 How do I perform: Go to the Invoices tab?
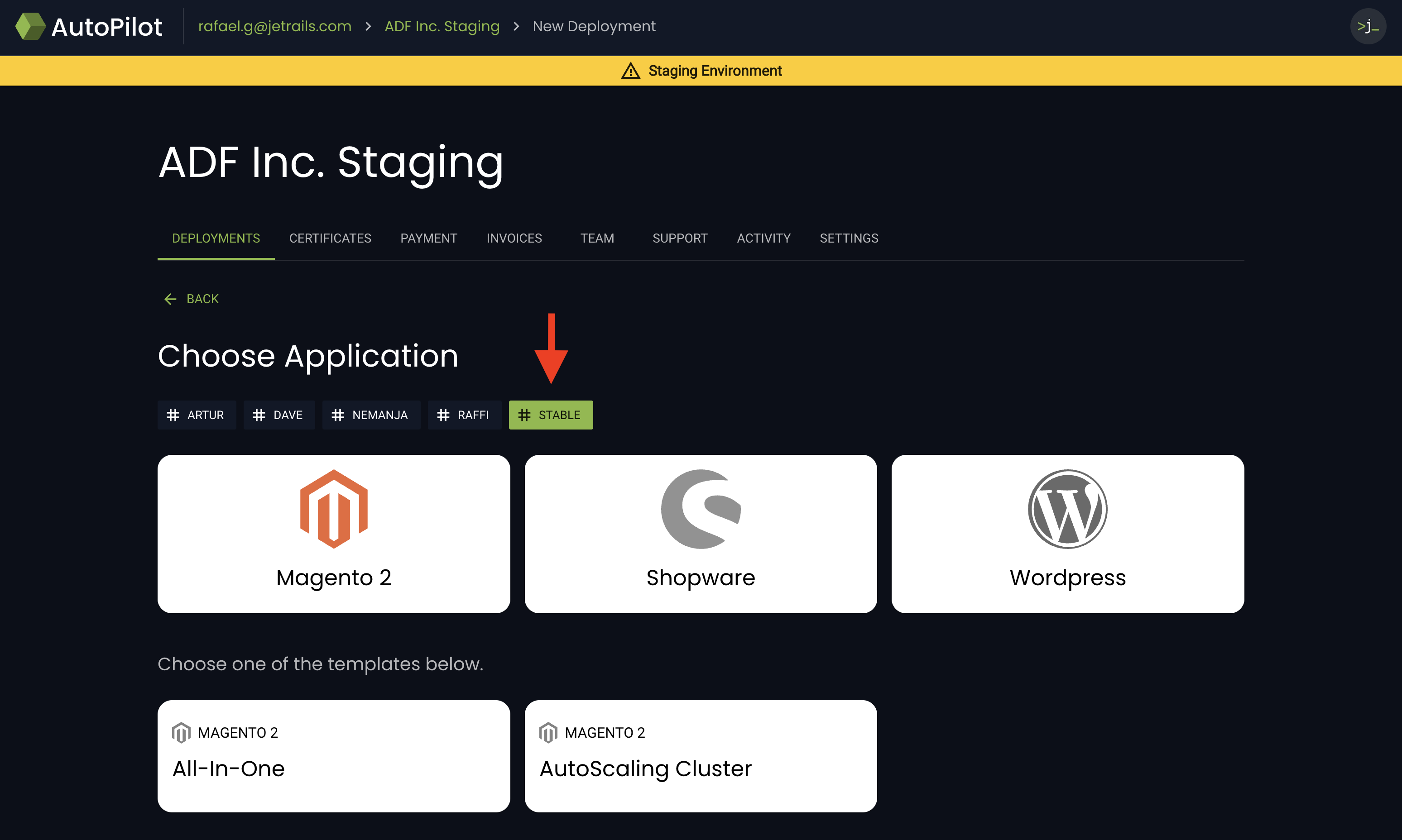coord(514,239)
